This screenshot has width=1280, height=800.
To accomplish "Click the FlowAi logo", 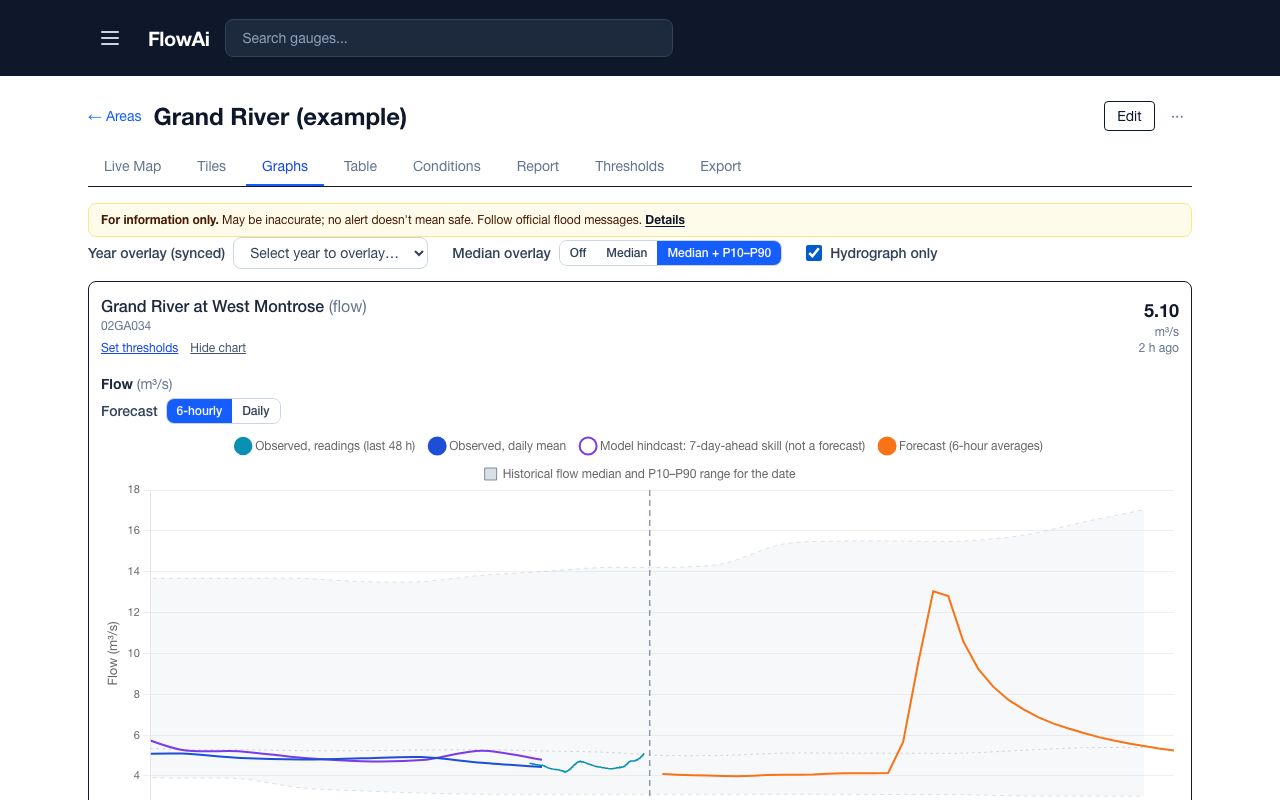I will (x=179, y=39).
